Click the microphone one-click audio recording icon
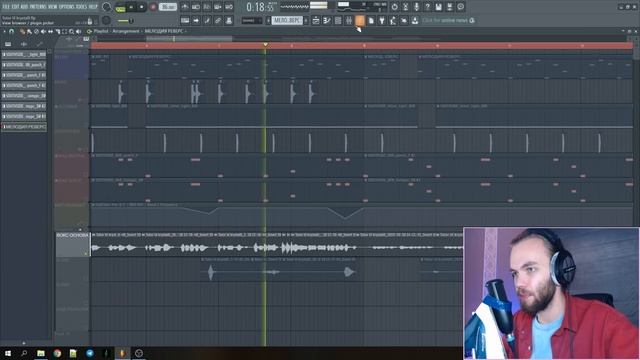The height and width of the screenshot is (360, 640). pyautogui.click(x=416, y=7)
